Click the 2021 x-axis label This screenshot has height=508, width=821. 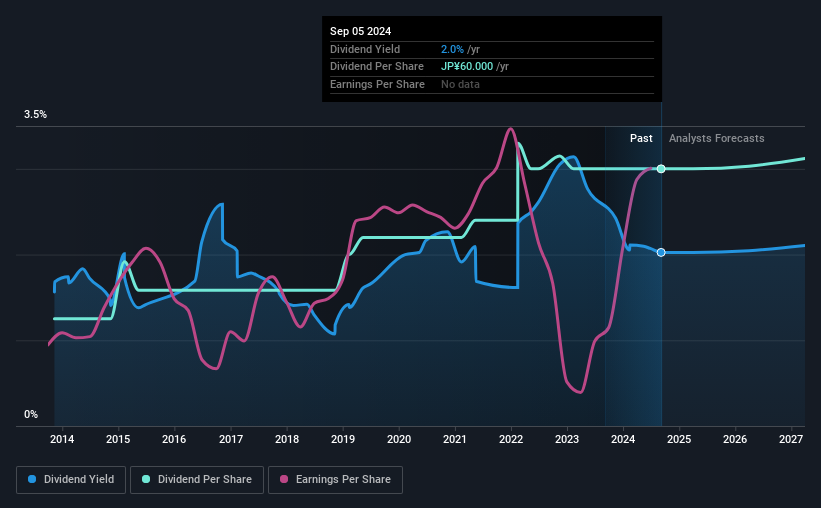[454, 439]
